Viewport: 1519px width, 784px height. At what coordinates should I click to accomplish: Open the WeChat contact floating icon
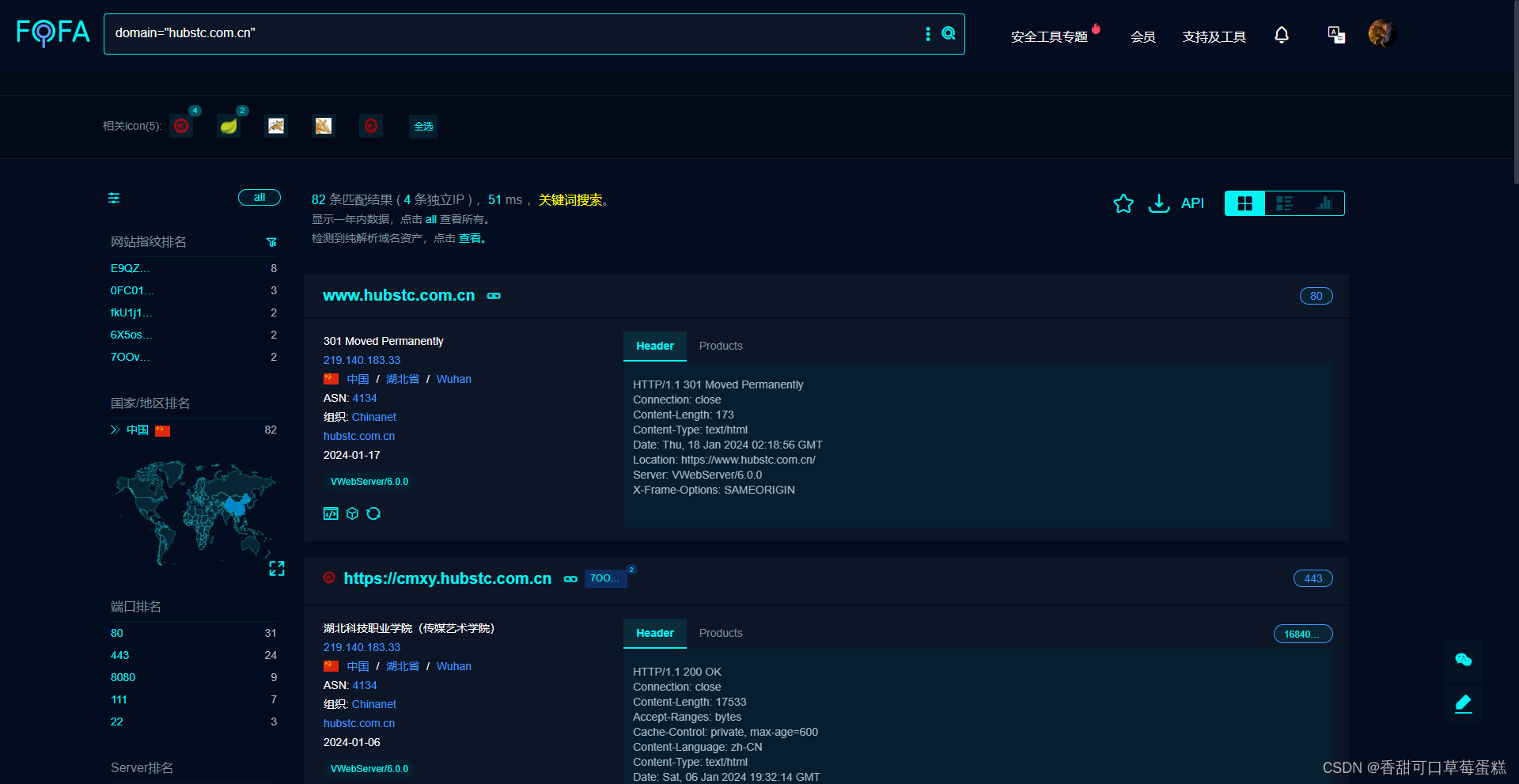click(x=1464, y=660)
